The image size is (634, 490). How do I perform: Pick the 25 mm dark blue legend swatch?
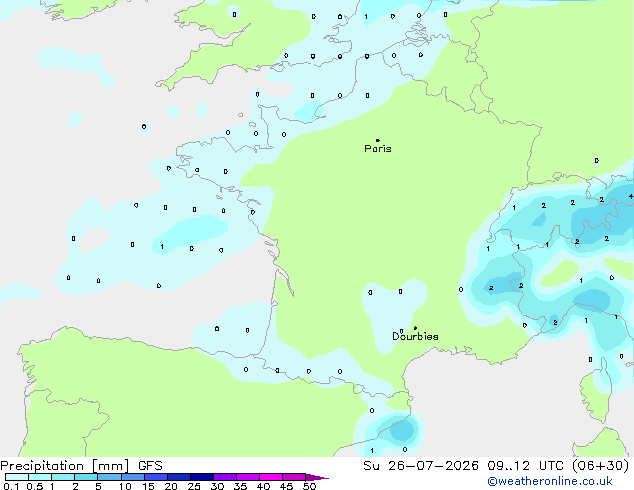point(202,477)
